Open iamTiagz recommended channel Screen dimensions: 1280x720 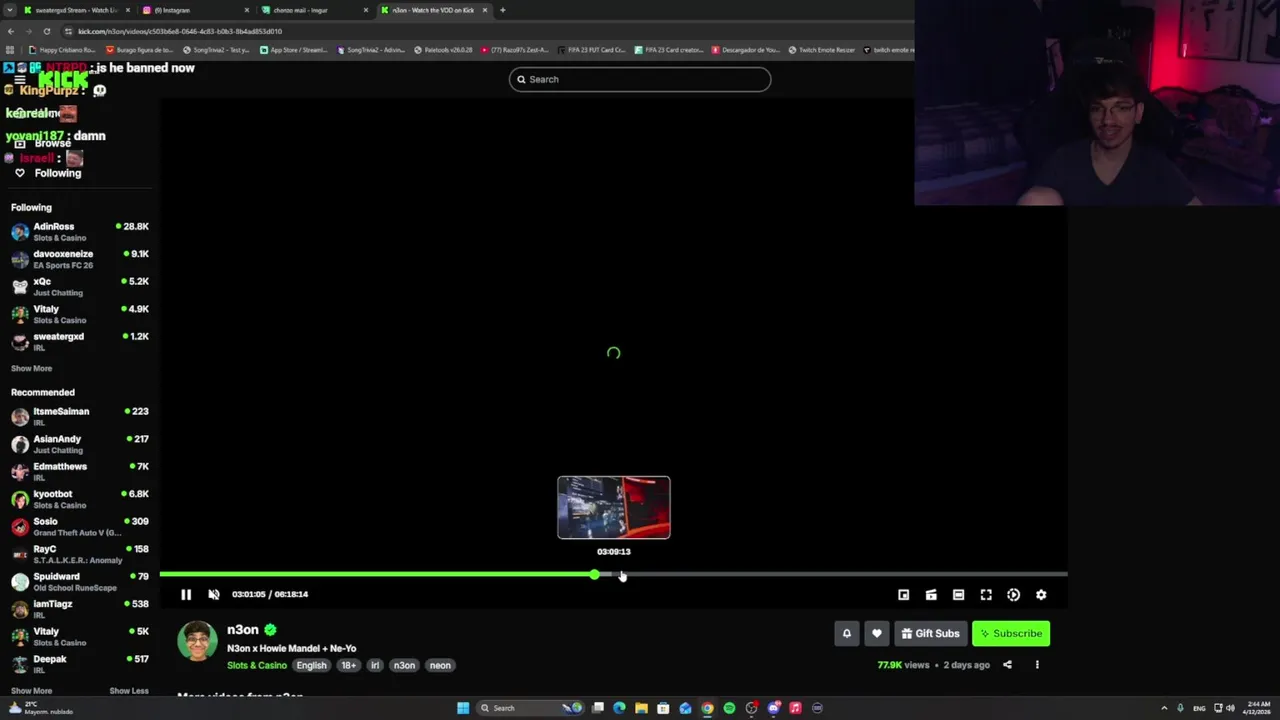(79, 609)
